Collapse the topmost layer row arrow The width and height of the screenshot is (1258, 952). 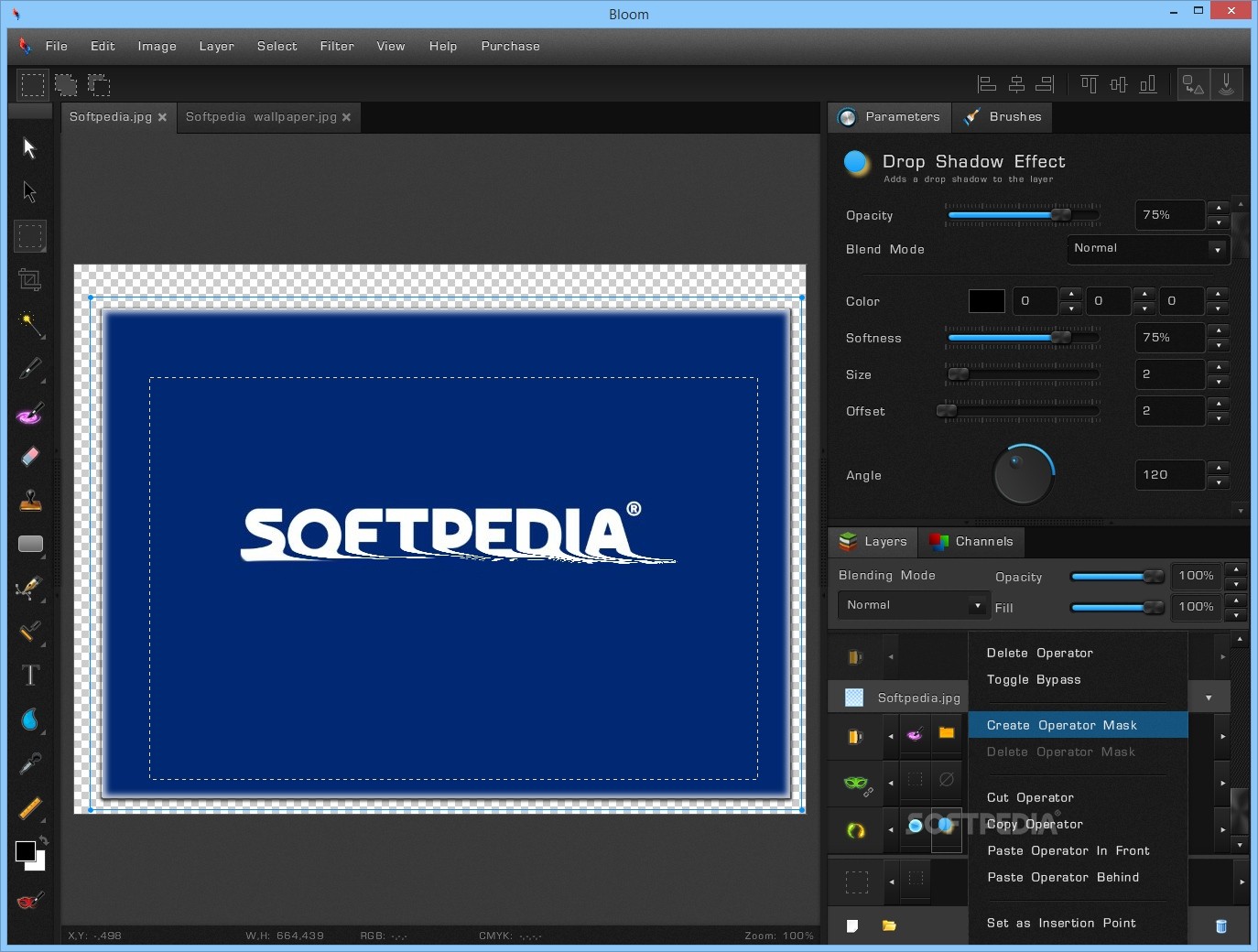click(x=890, y=656)
